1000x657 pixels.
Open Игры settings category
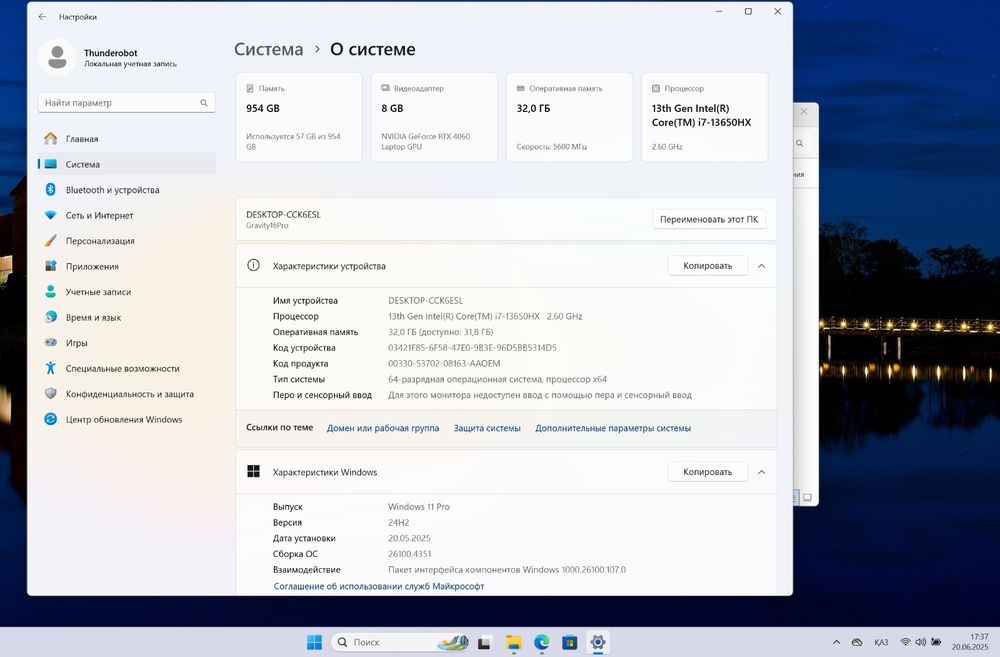pos(77,343)
